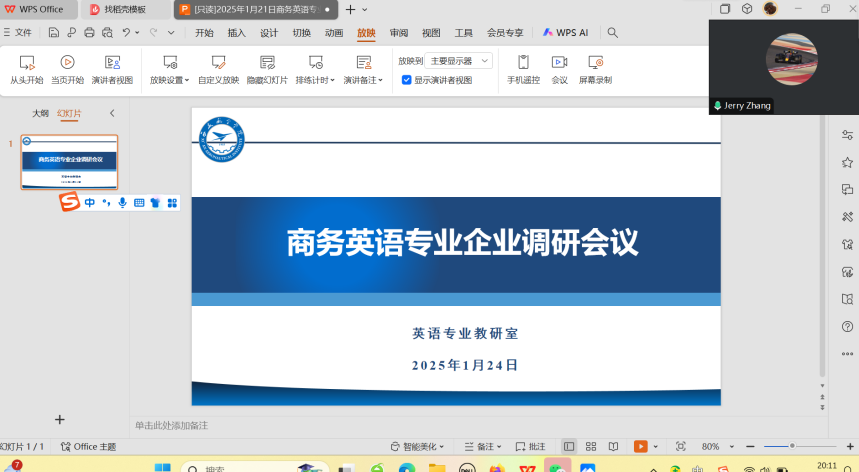Click 会议 meeting icon

click(559, 63)
